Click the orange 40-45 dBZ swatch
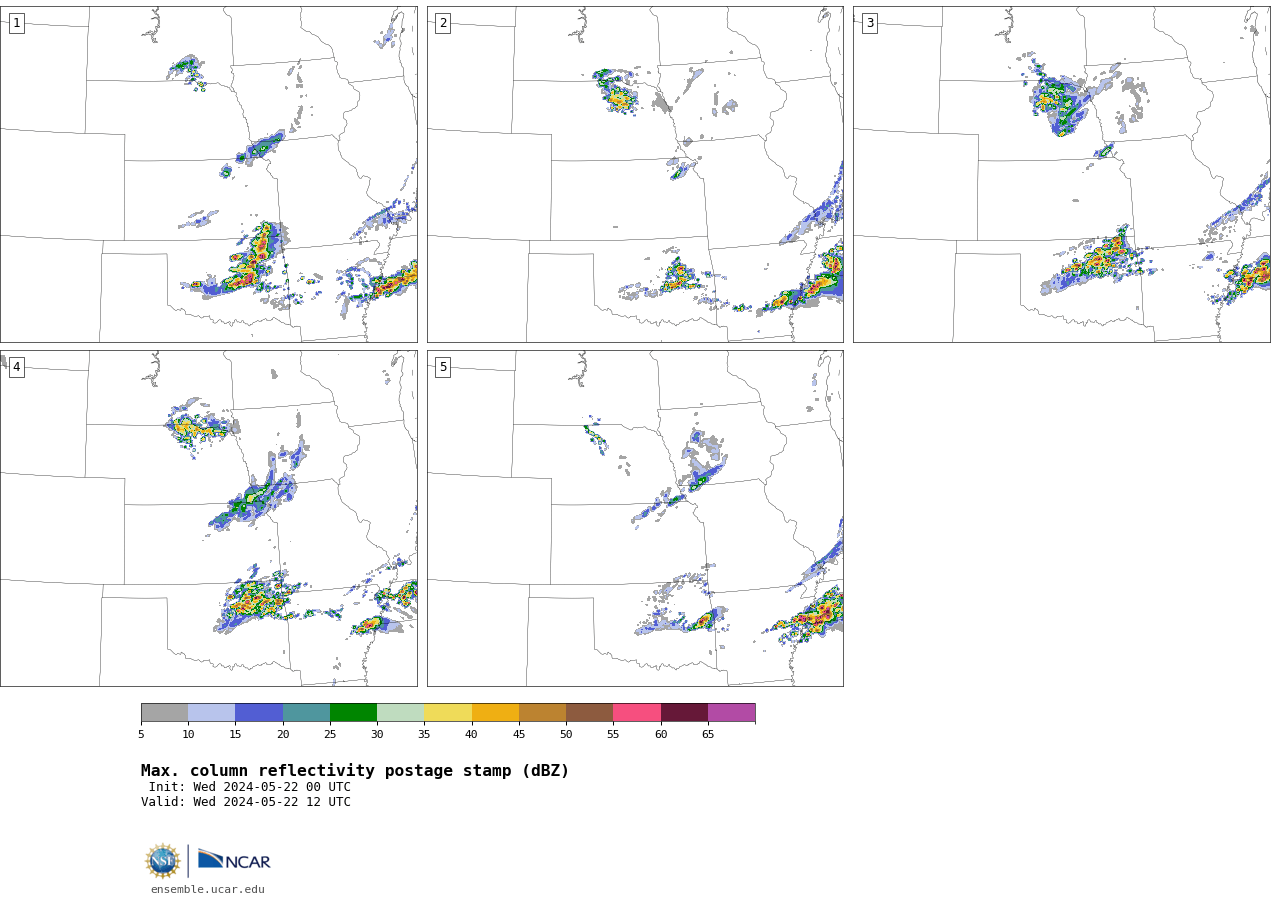Viewport: 1280px width, 901px height. [495, 712]
